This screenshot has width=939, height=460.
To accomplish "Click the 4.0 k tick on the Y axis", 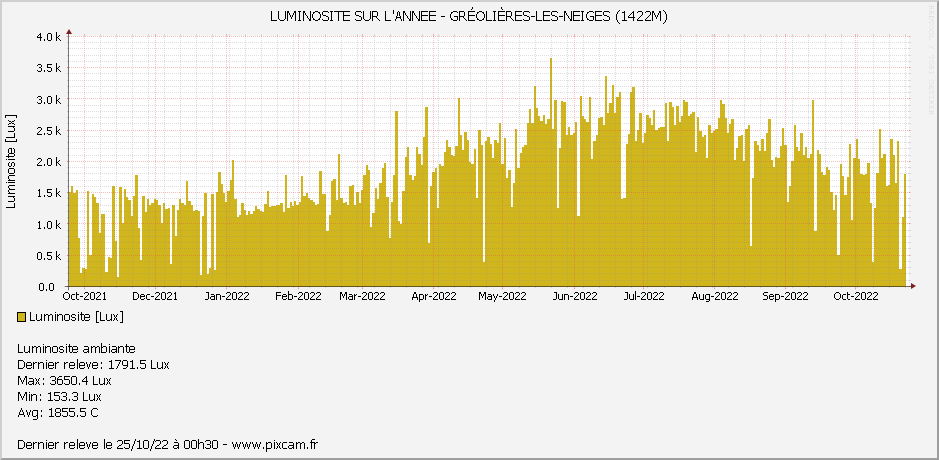I will [x=49, y=37].
